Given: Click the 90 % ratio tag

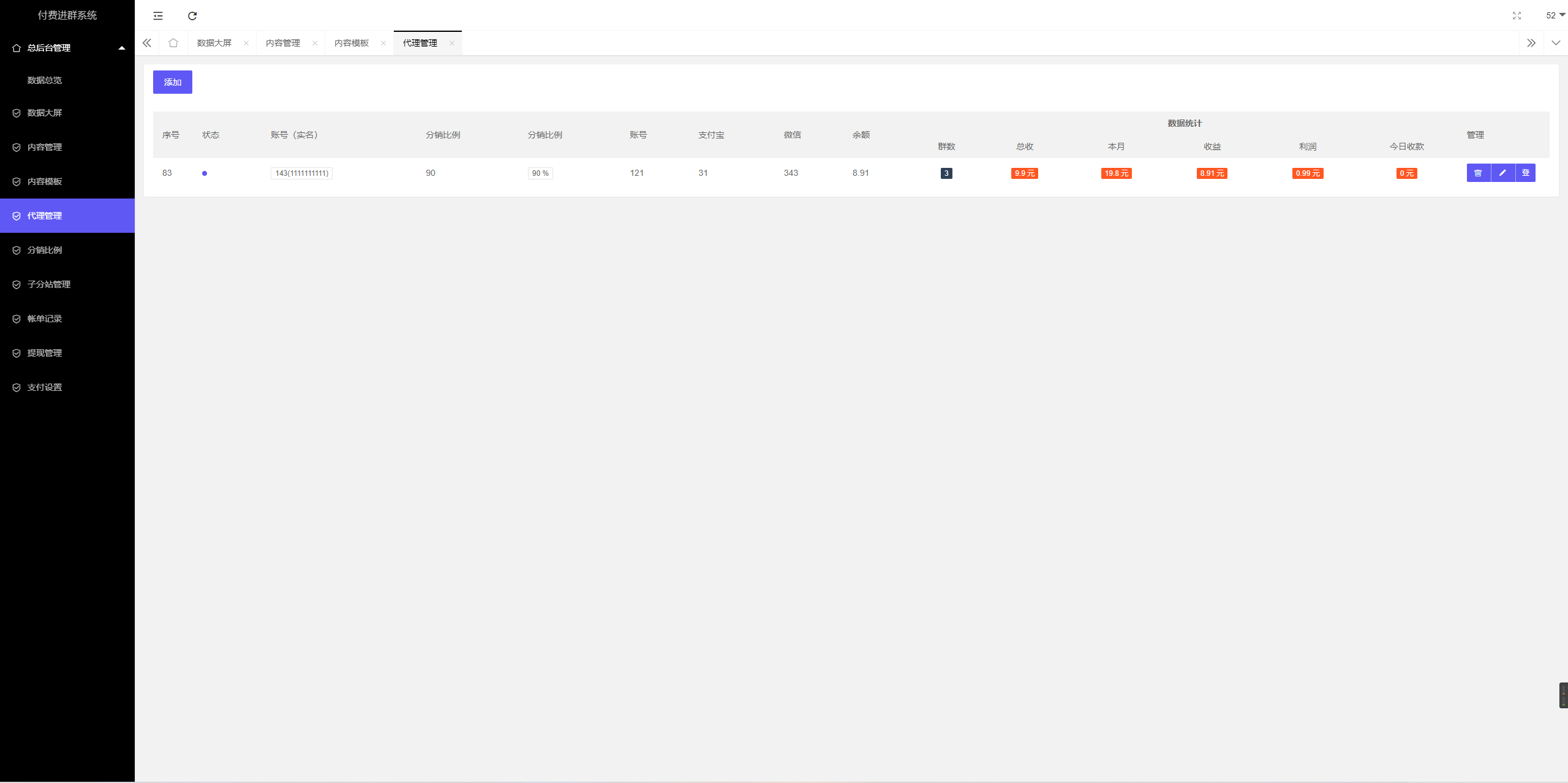Looking at the screenshot, I should tap(540, 173).
